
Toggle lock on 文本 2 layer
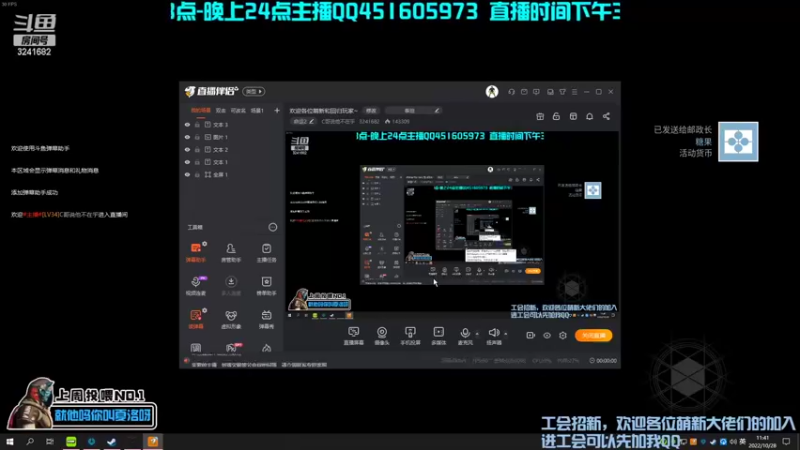point(197,149)
